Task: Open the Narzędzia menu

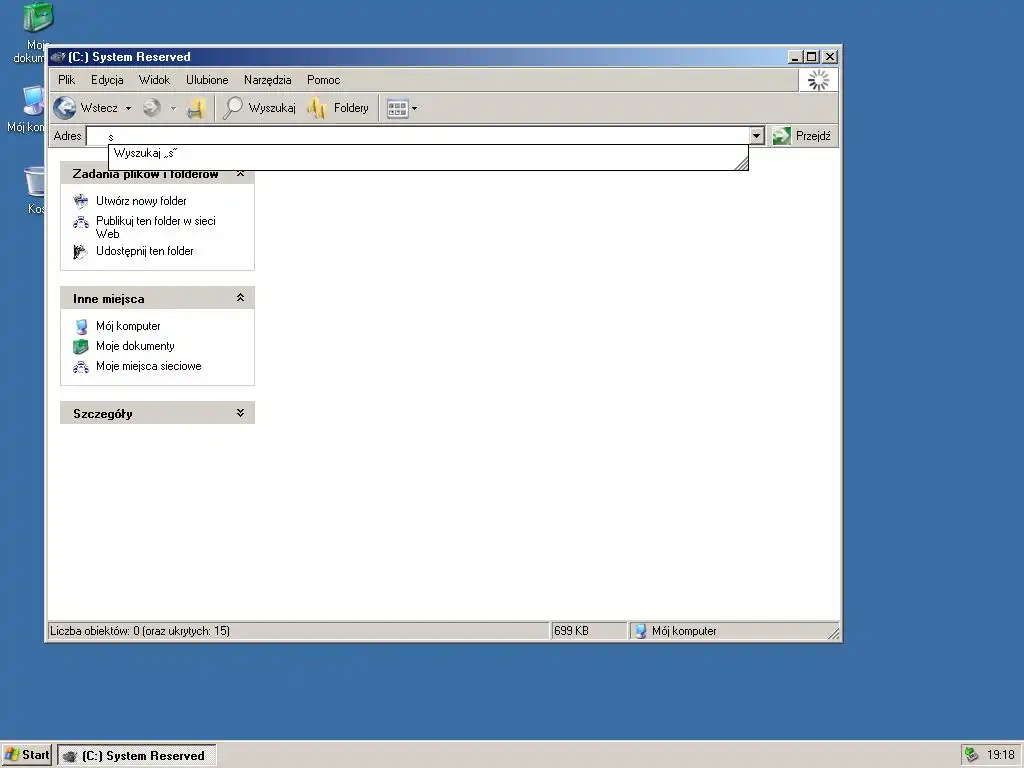Action: point(268,80)
